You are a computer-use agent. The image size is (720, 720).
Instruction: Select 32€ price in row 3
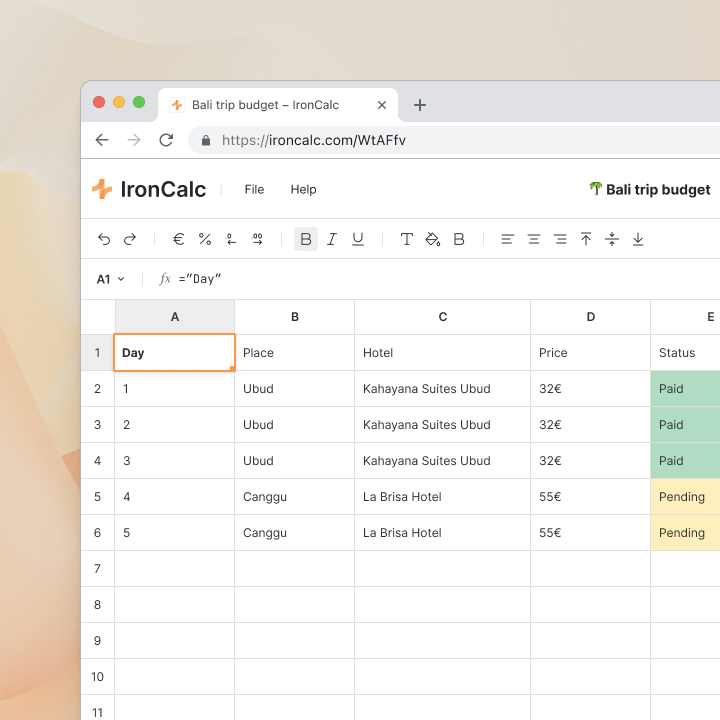pos(591,425)
